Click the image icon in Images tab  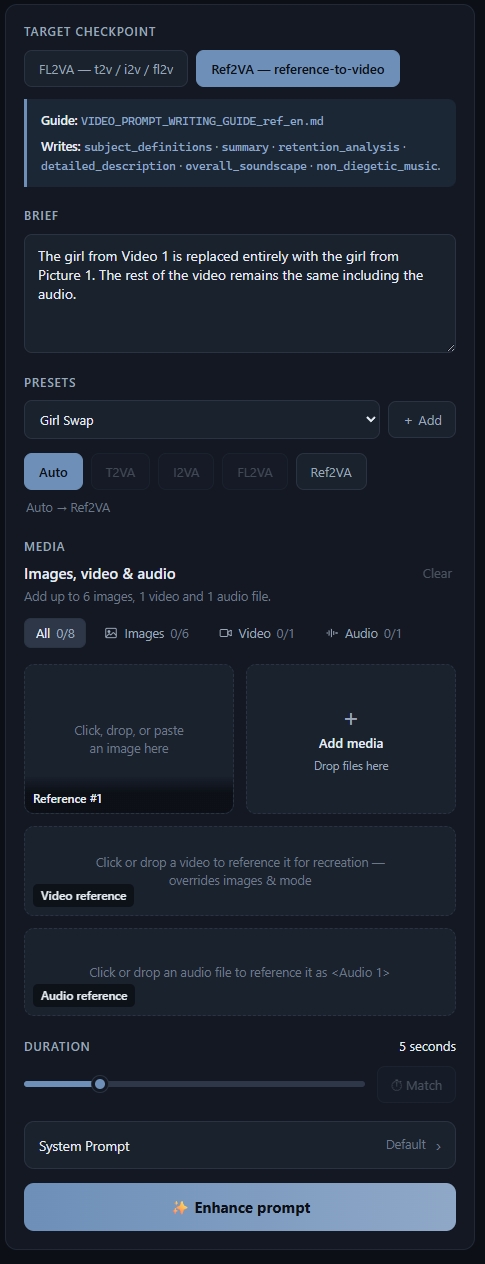111,633
